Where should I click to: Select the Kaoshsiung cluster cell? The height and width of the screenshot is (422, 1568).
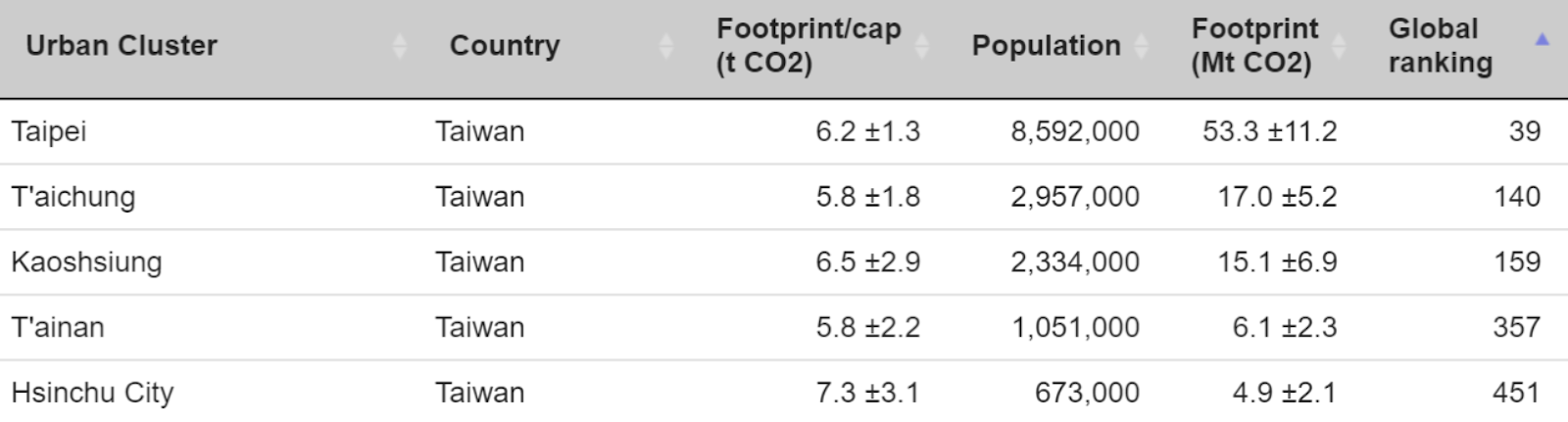[86, 262]
